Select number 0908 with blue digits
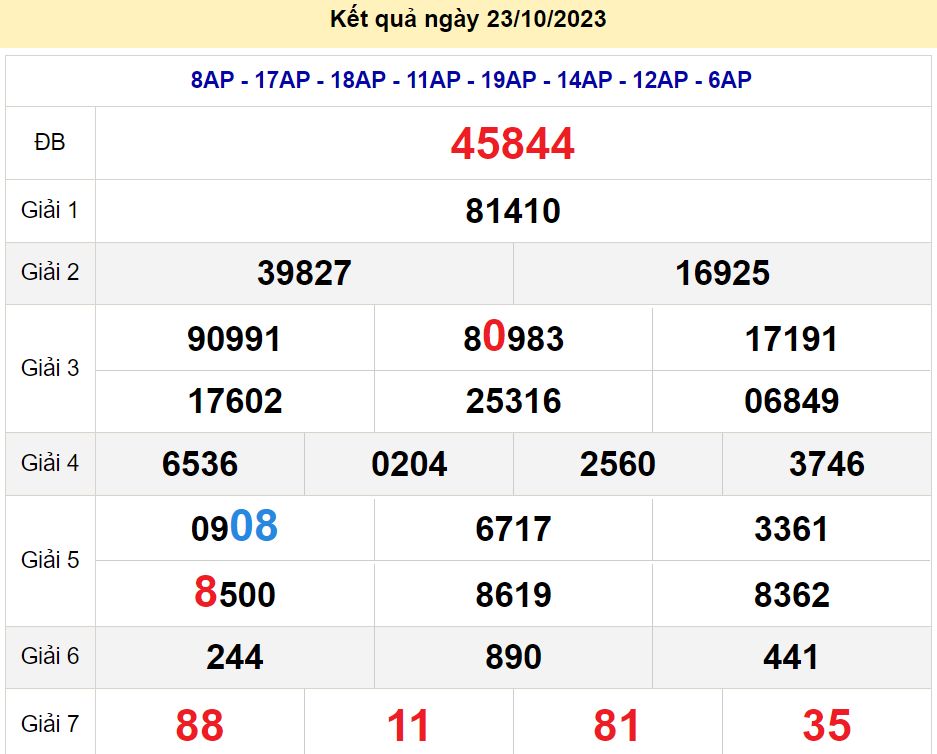Viewport: 937px width, 754px height. click(234, 527)
